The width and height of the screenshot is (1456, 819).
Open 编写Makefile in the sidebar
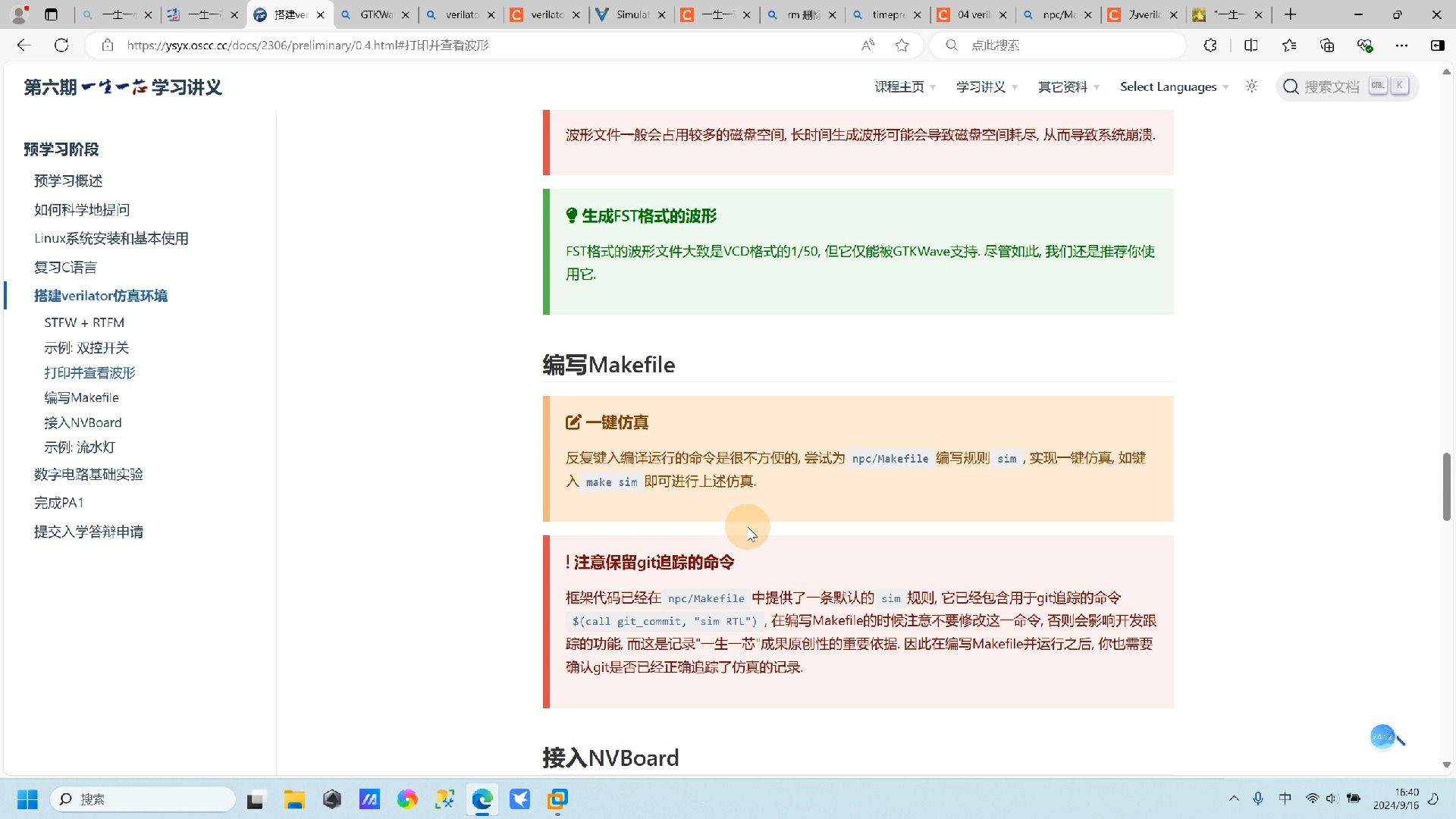pos(81,397)
